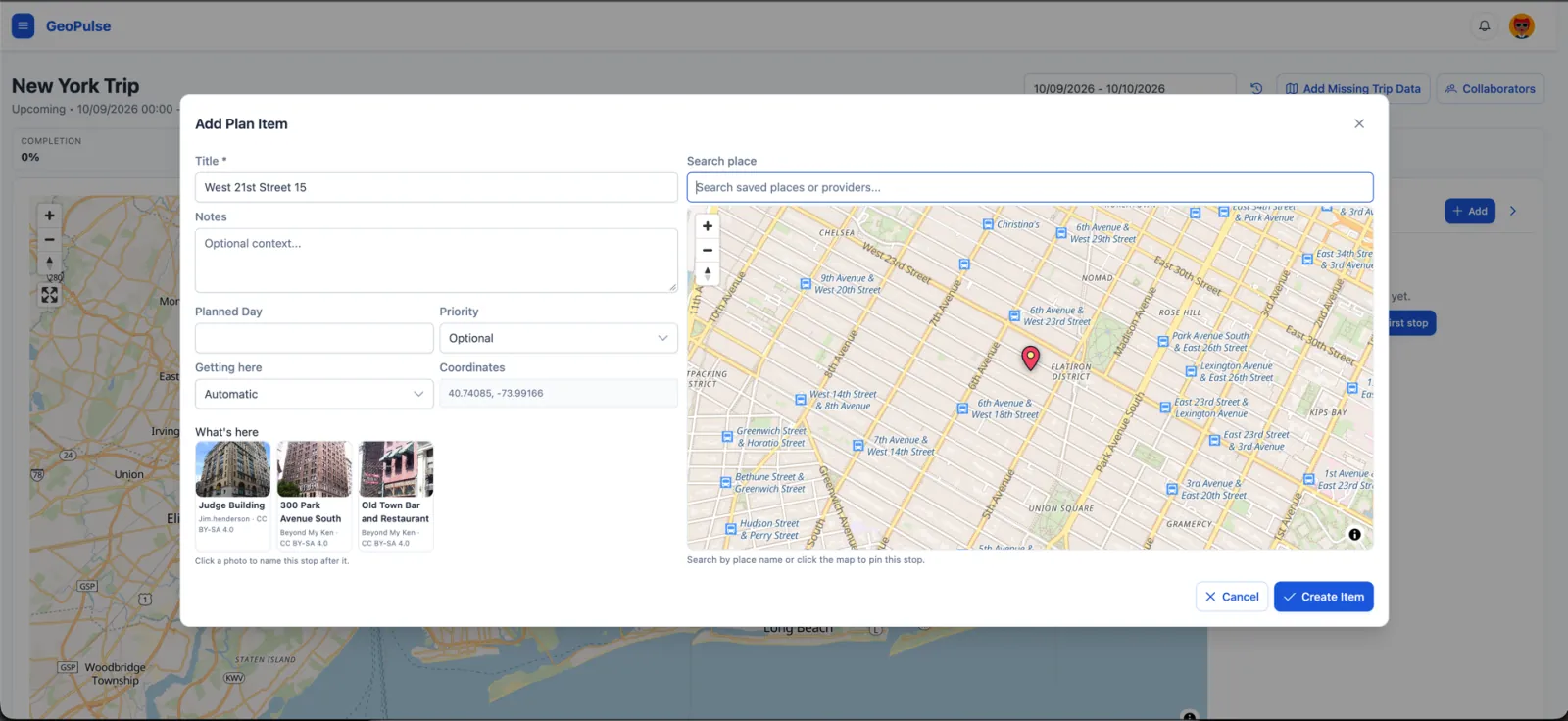Click the Planned Day field
This screenshot has height=721, width=1568.
314,338
